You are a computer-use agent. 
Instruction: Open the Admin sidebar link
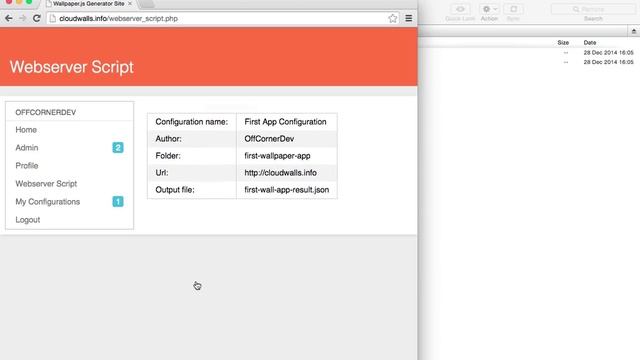(x=27, y=148)
